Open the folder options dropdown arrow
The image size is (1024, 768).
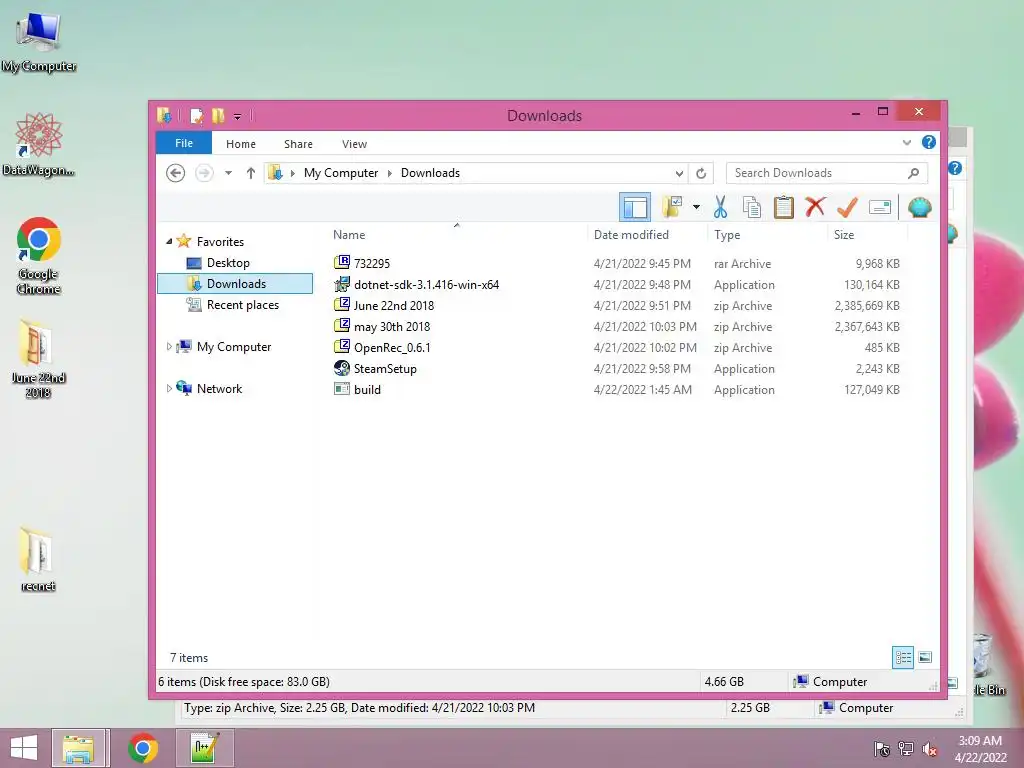tap(696, 208)
